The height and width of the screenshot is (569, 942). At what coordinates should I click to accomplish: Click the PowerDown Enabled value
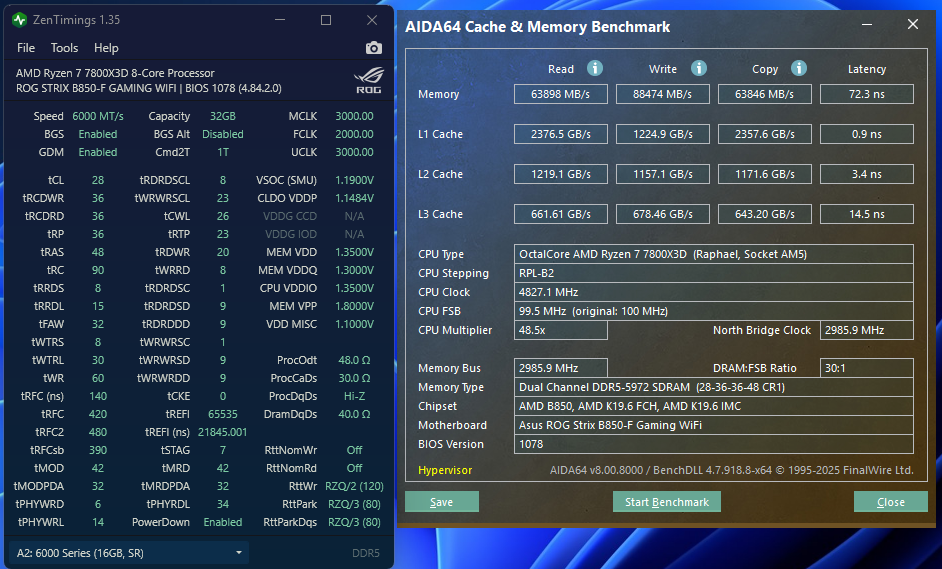(223, 522)
